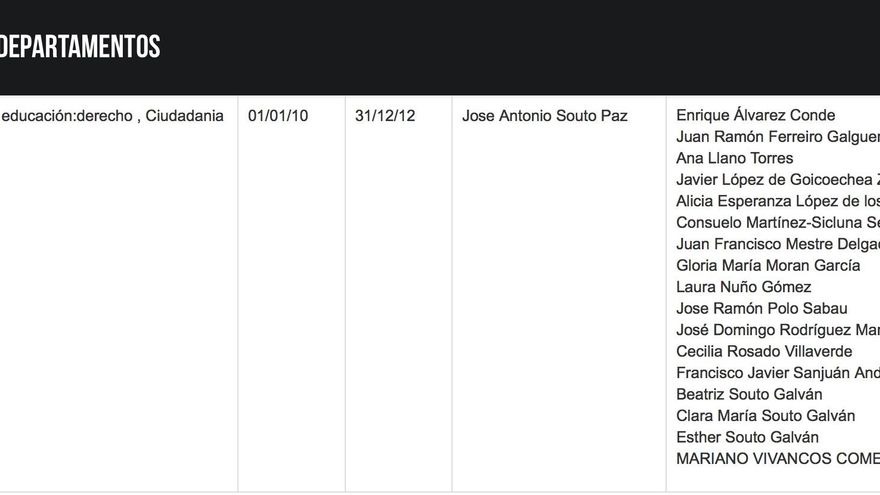Select Laura Nuño Gómez
Viewport: 880px width, 495px height.
[x=744, y=287]
